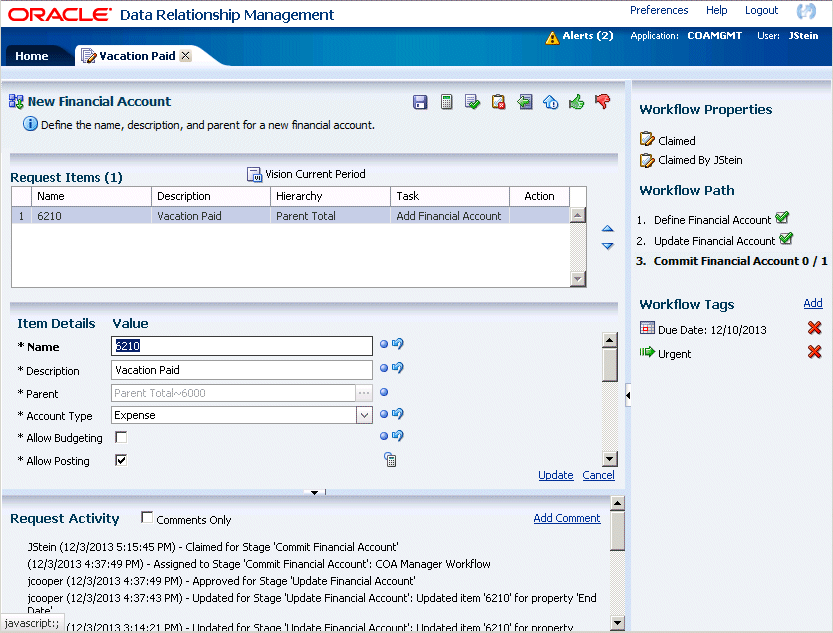Viewport: 833px width, 633px height.
Task: Close the Vacation Paid tab
Action: 185,56
